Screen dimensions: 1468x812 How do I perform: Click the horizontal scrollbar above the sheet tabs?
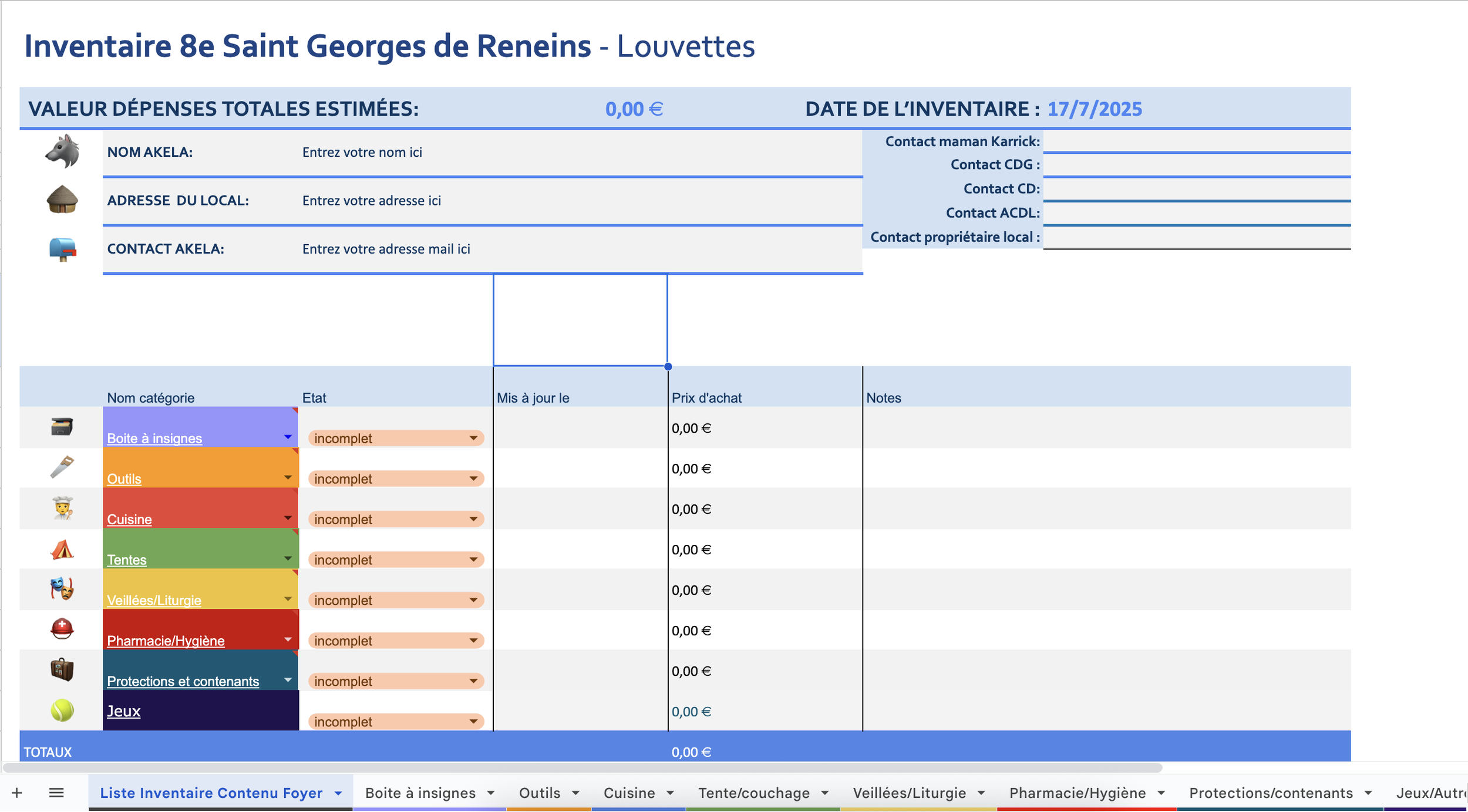click(583, 768)
